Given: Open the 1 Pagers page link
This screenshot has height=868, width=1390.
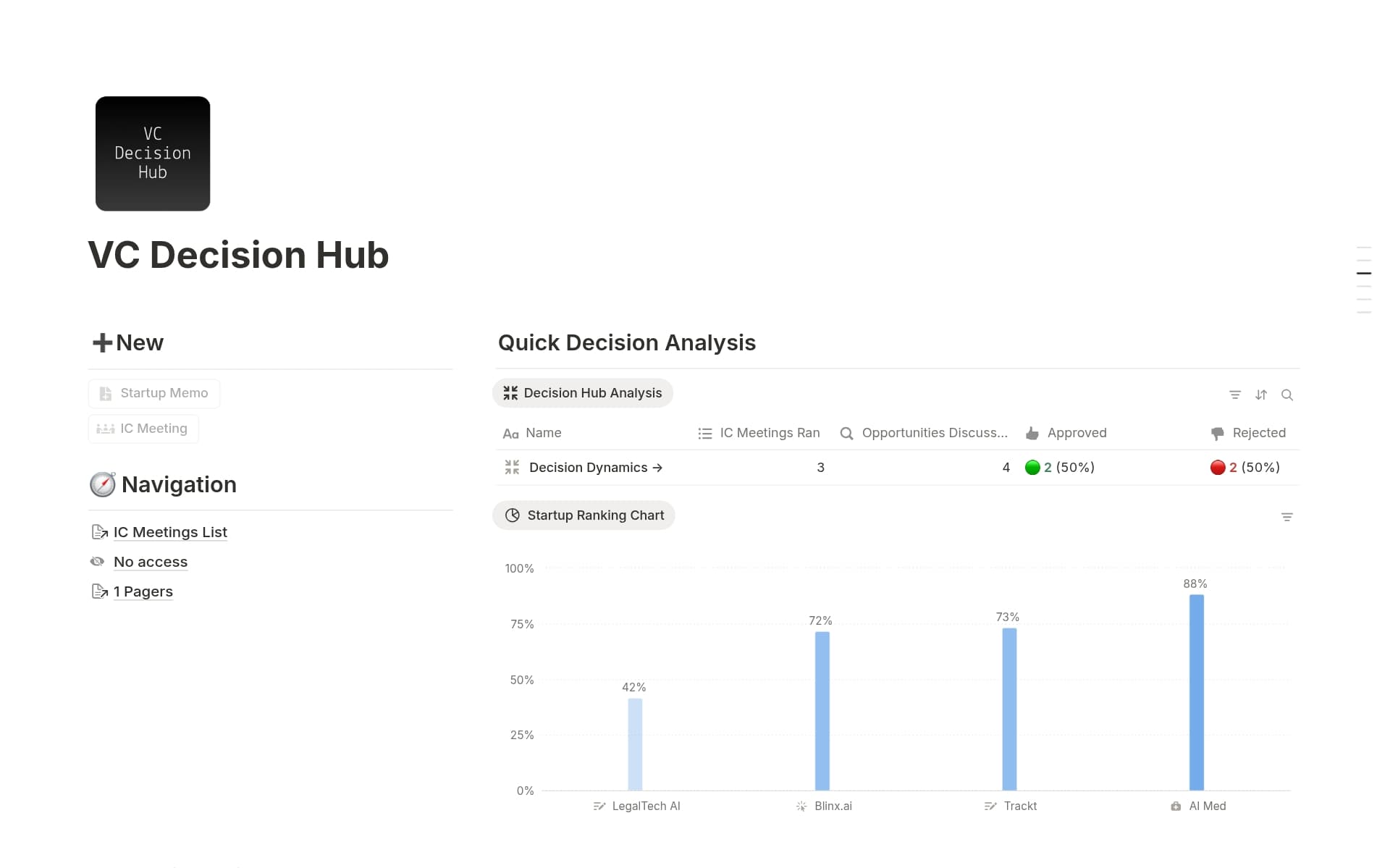Looking at the screenshot, I should 143,591.
